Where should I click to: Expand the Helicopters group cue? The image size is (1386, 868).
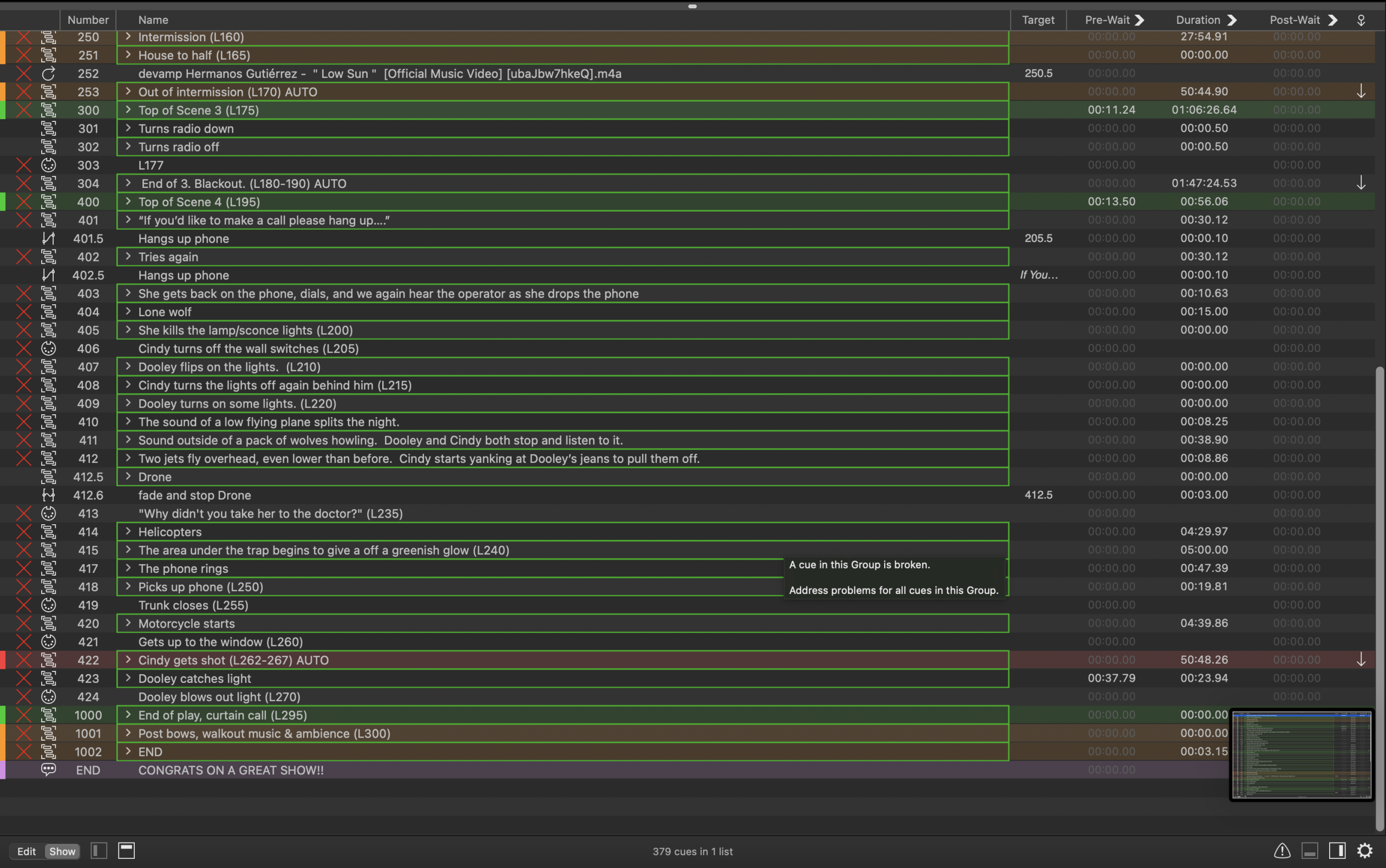(128, 532)
